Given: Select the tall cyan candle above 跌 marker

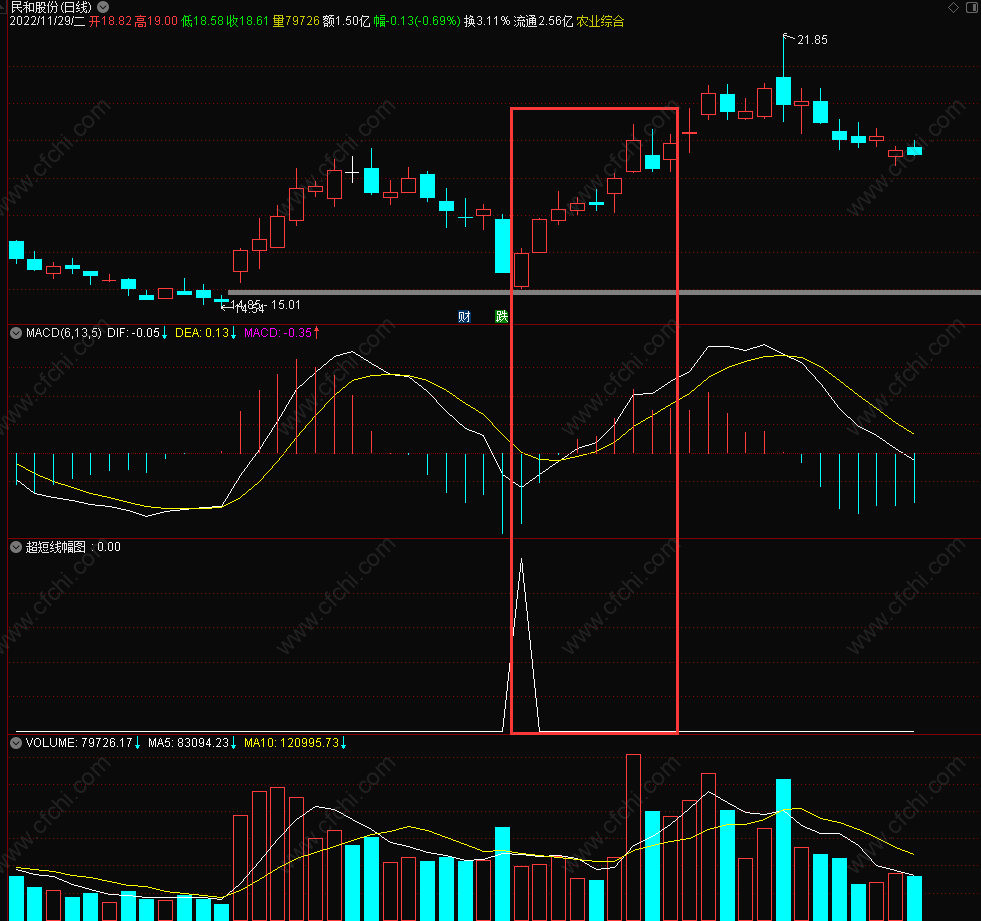Looking at the screenshot, I should [502, 245].
